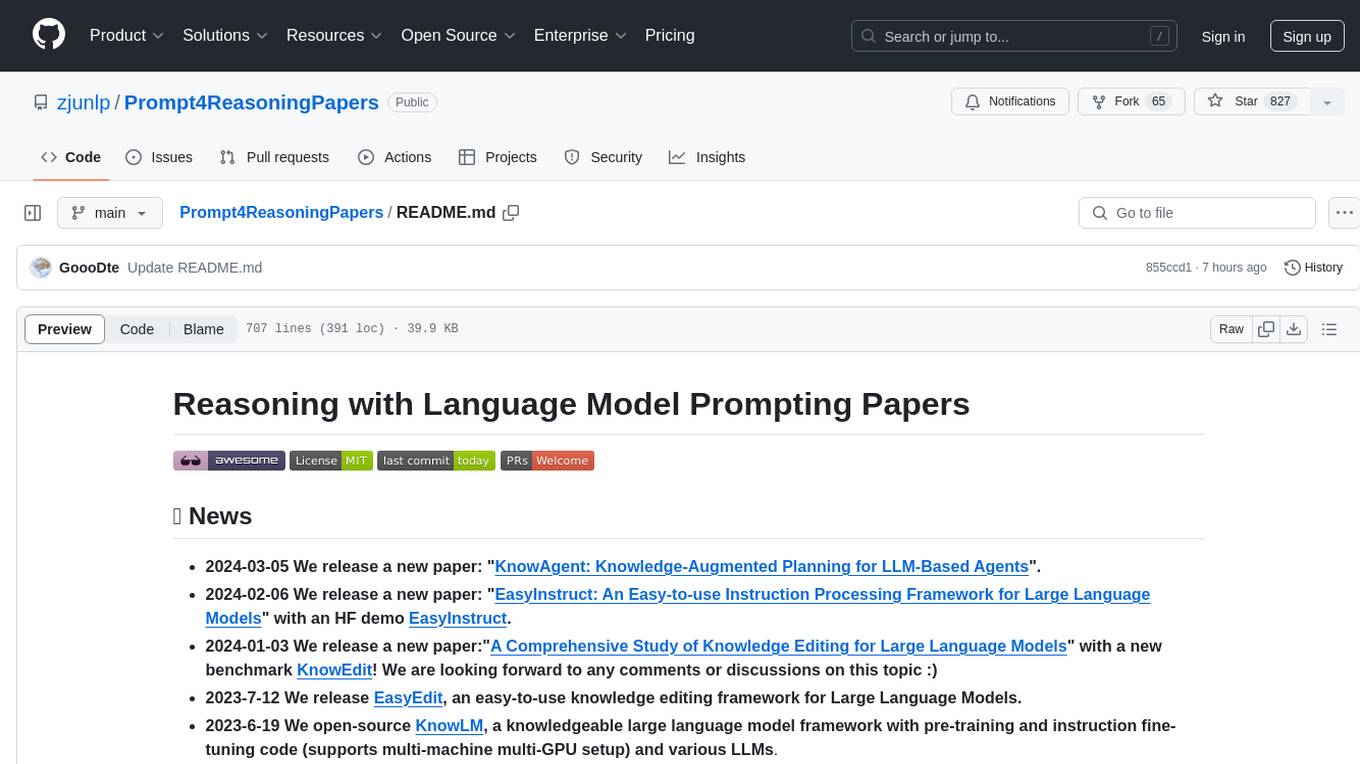Click the GitHub logo icon

coord(49,35)
